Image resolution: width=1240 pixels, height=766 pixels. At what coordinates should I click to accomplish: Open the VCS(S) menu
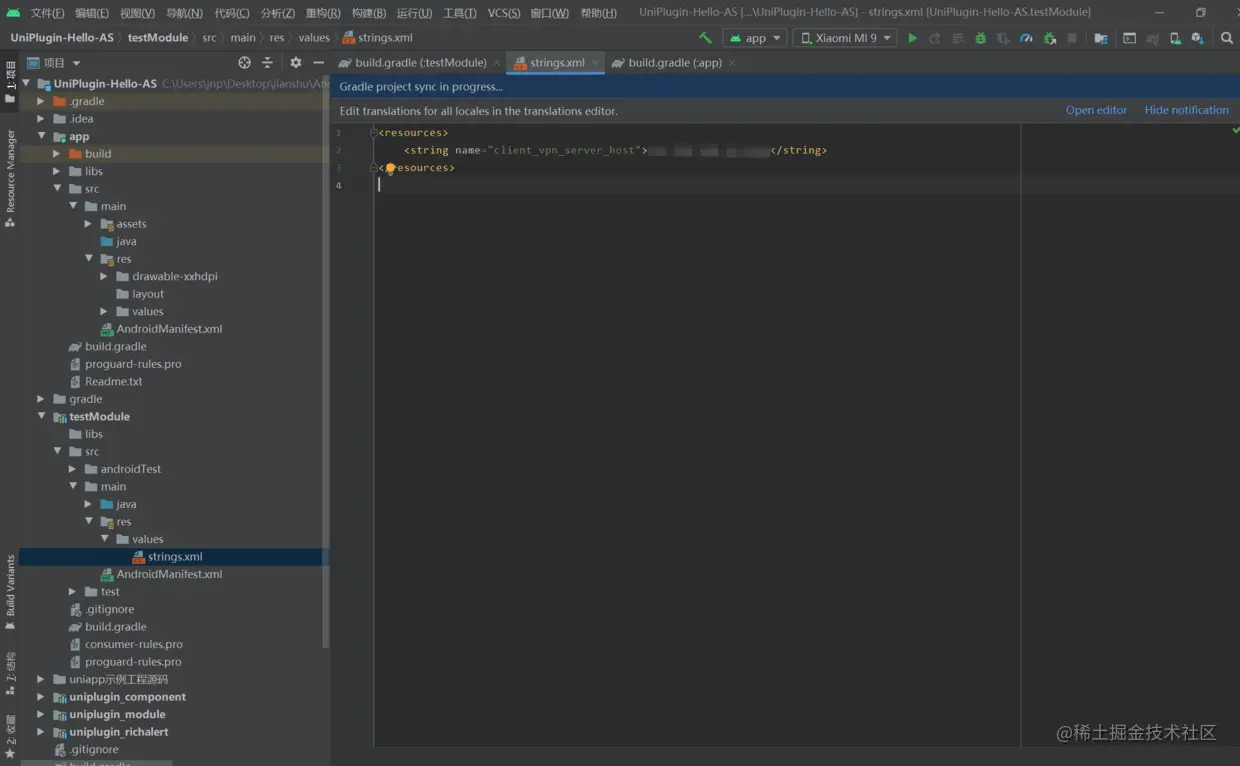503,13
